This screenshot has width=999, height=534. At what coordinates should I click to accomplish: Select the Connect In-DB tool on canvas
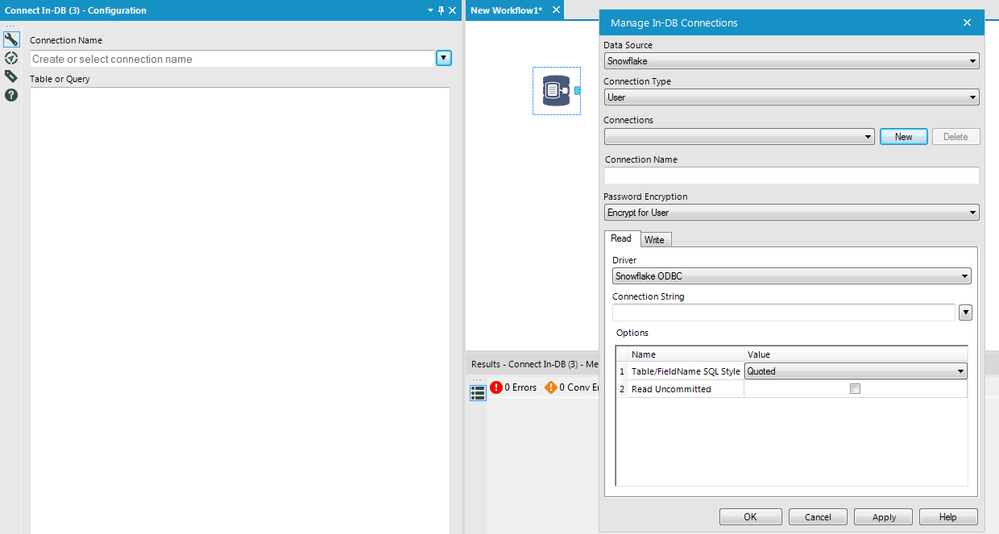pyautogui.click(x=556, y=90)
